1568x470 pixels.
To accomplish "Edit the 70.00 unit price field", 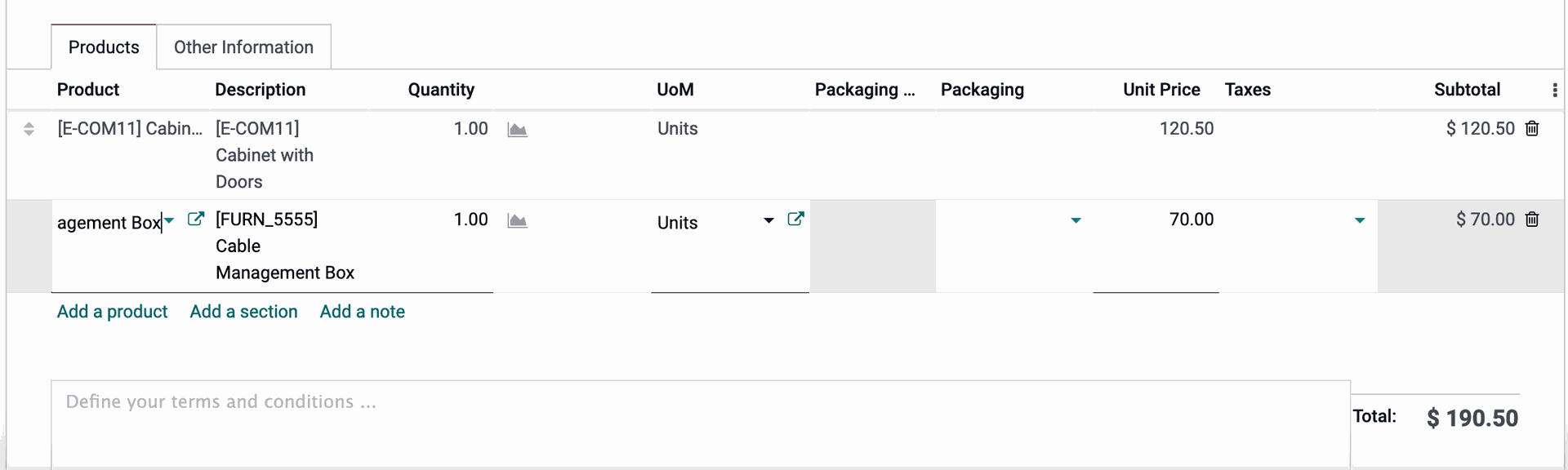I will 1156,219.
